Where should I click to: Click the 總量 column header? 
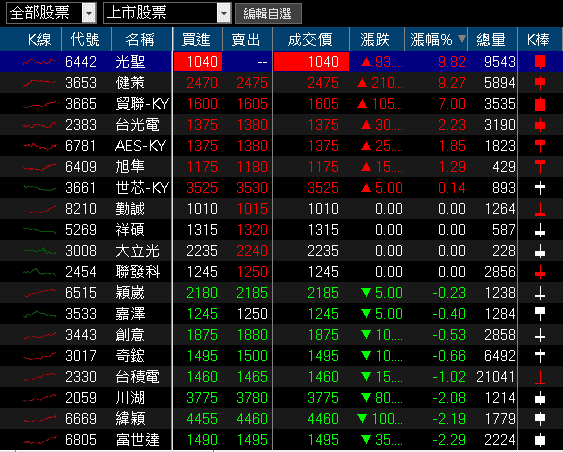pos(493,39)
